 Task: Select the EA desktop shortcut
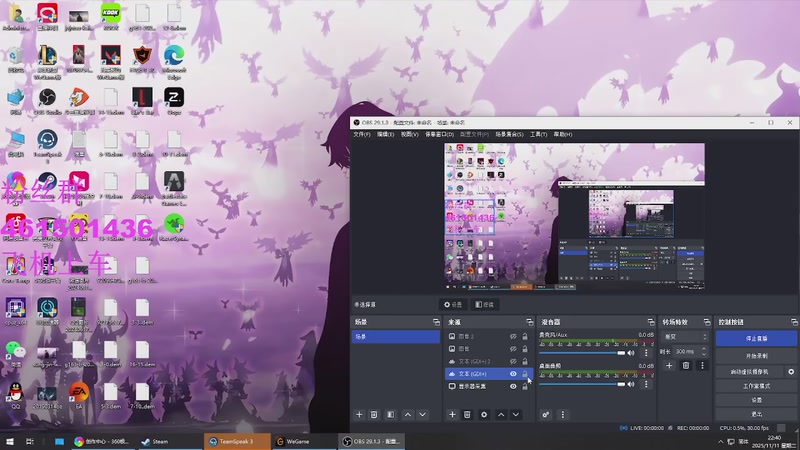[x=79, y=396]
